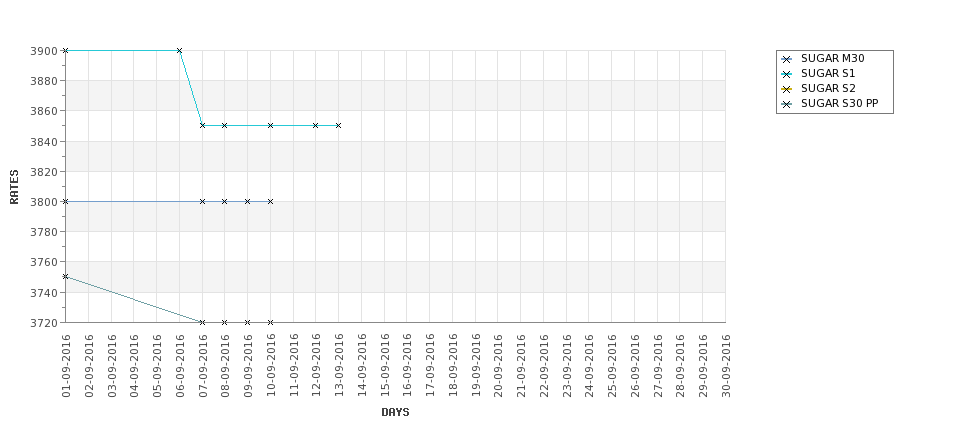
Task: Click the 3720 data point on 09-09-2016
Action: click(247, 322)
